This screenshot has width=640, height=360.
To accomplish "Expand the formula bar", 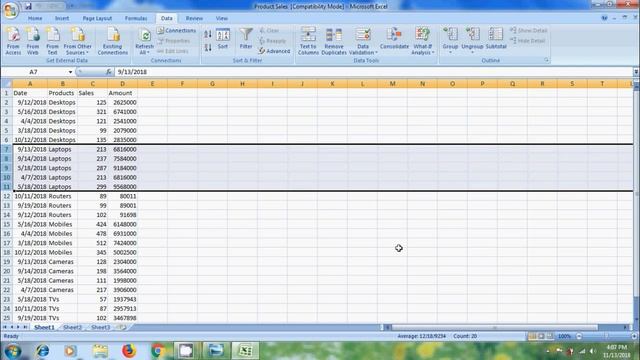I will click(x=636, y=72).
